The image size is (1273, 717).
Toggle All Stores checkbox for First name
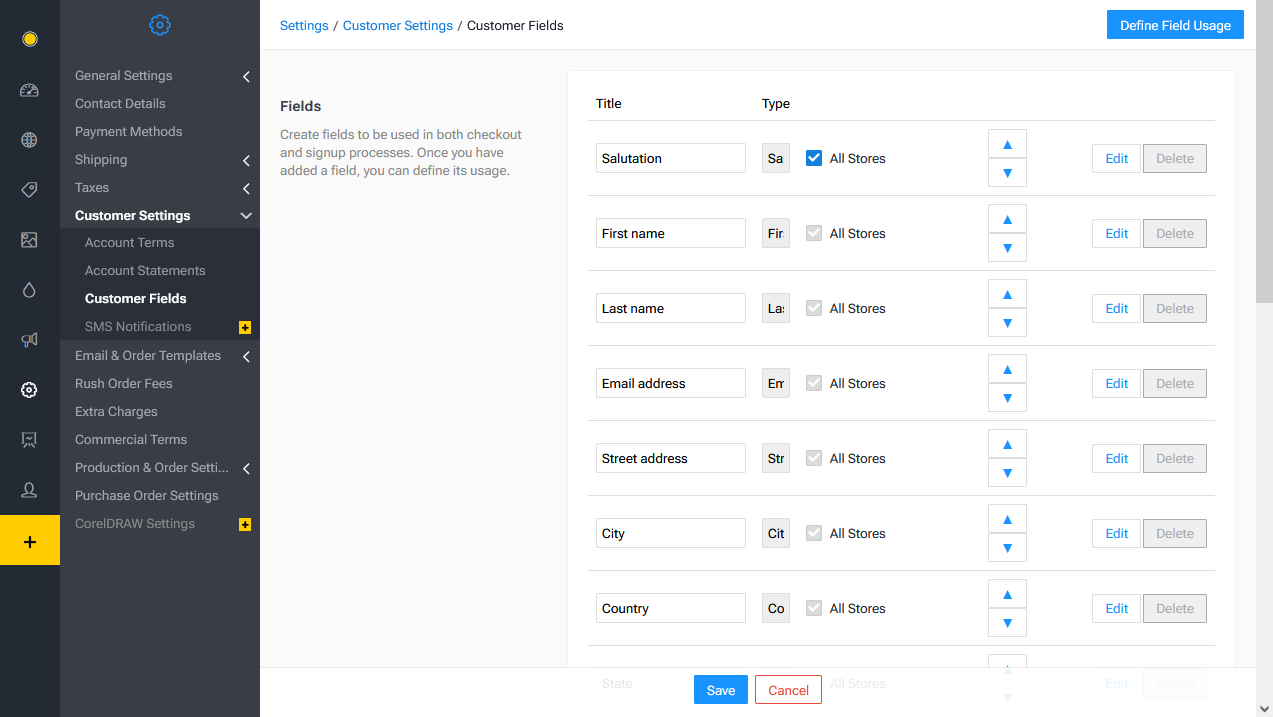[x=813, y=232]
